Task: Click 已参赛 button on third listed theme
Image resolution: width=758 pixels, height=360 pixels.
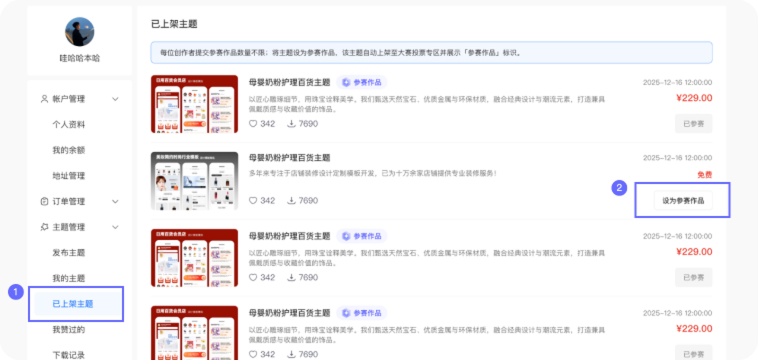Action: point(694,277)
